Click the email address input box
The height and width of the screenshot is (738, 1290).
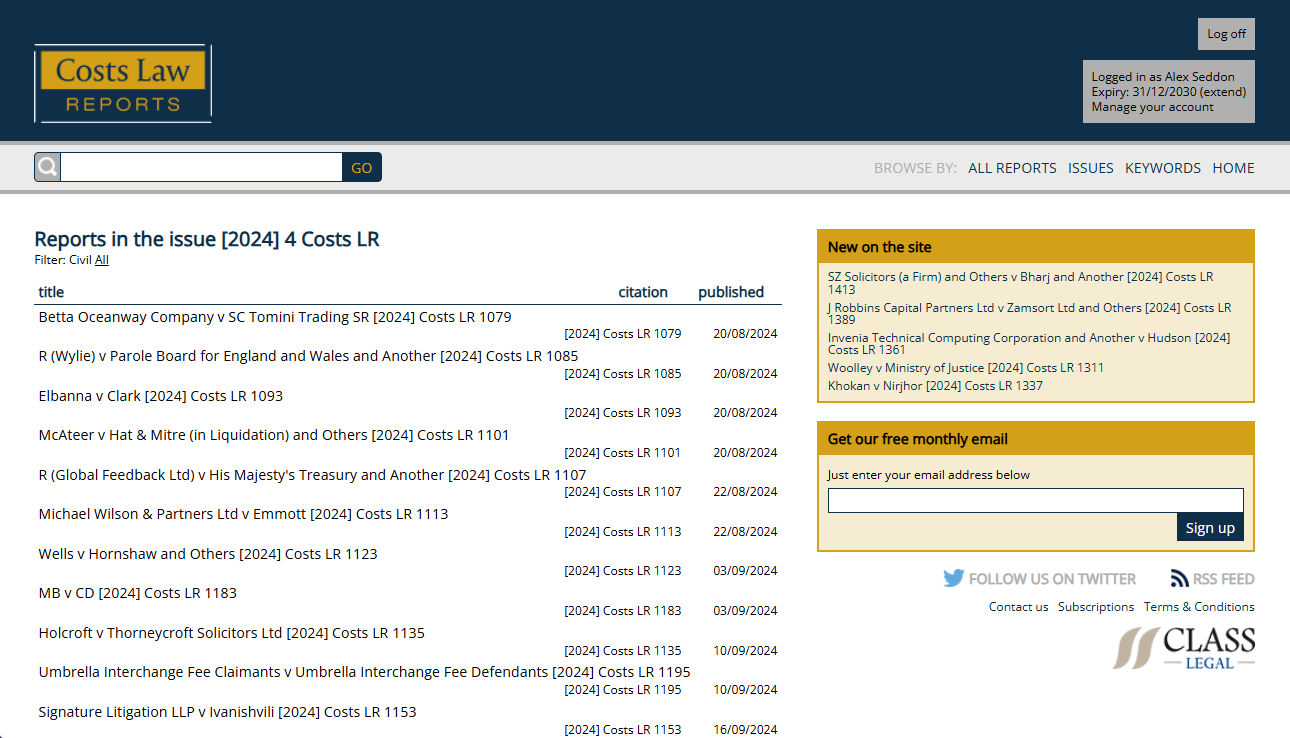point(1035,500)
